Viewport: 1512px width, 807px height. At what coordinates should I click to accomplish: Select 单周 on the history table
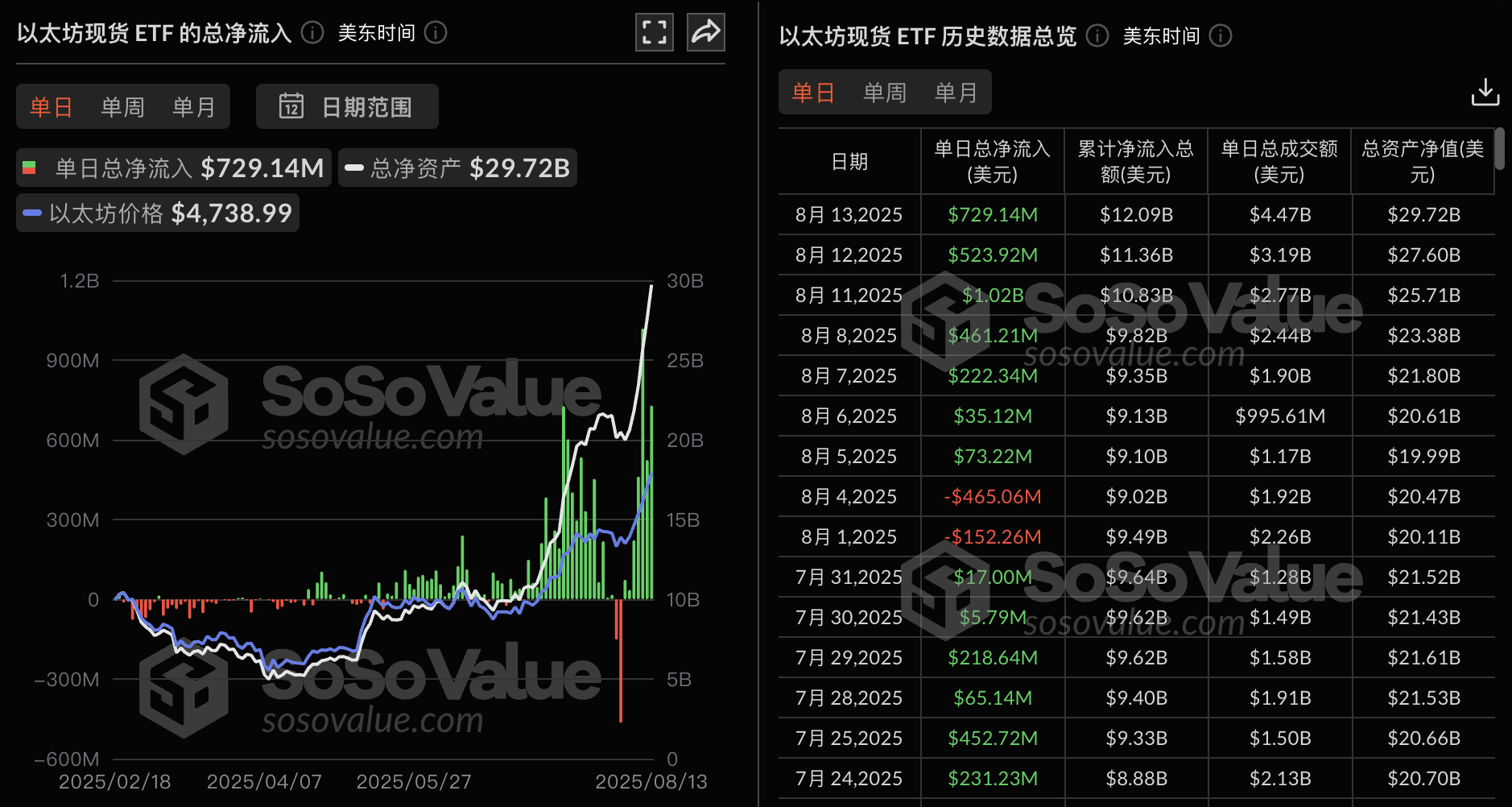[884, 92]
